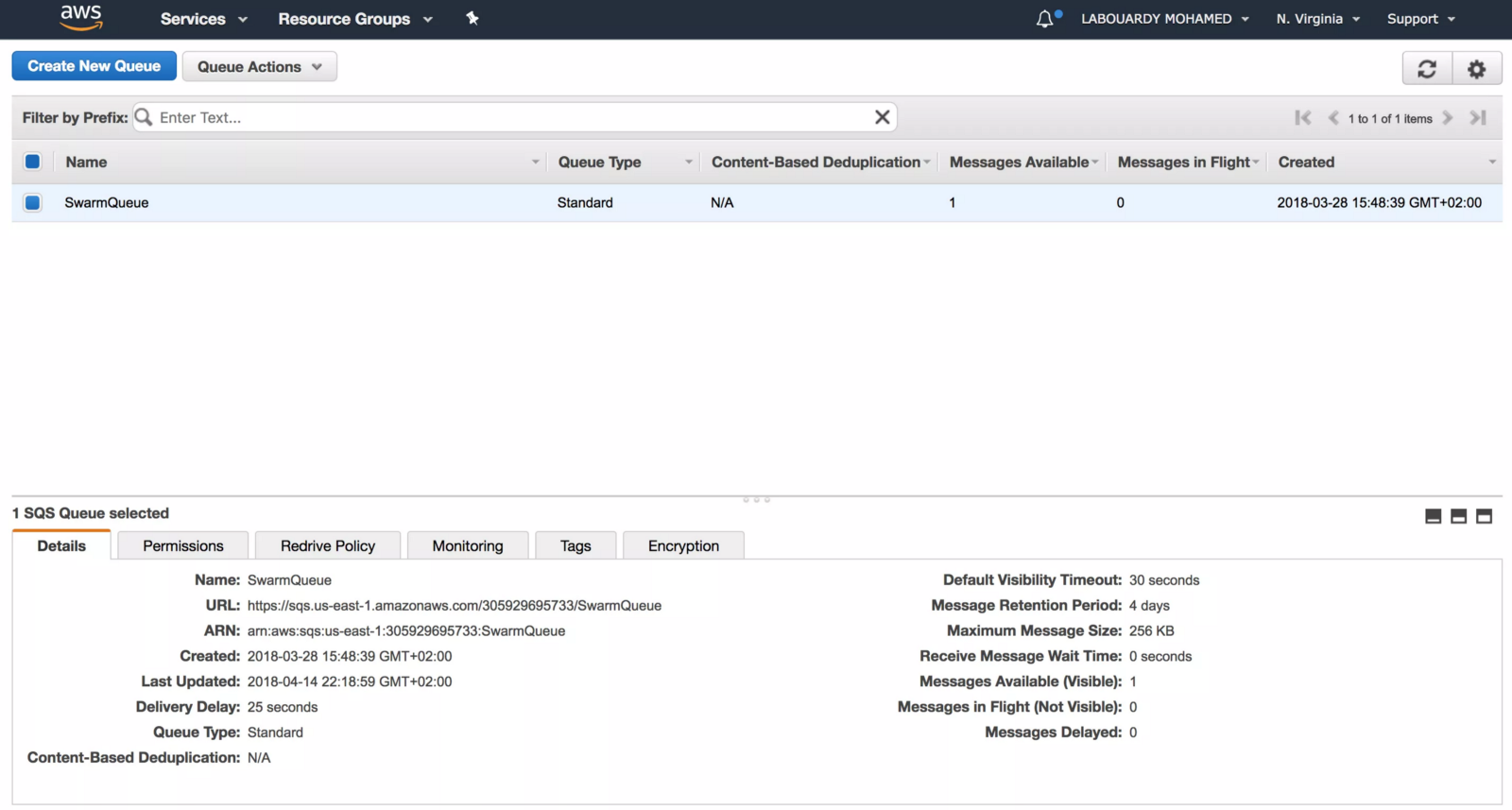Toggle the select-all queues checkbox
Image resolution: width=1512 pixels, height=810 pixels.
33,162
